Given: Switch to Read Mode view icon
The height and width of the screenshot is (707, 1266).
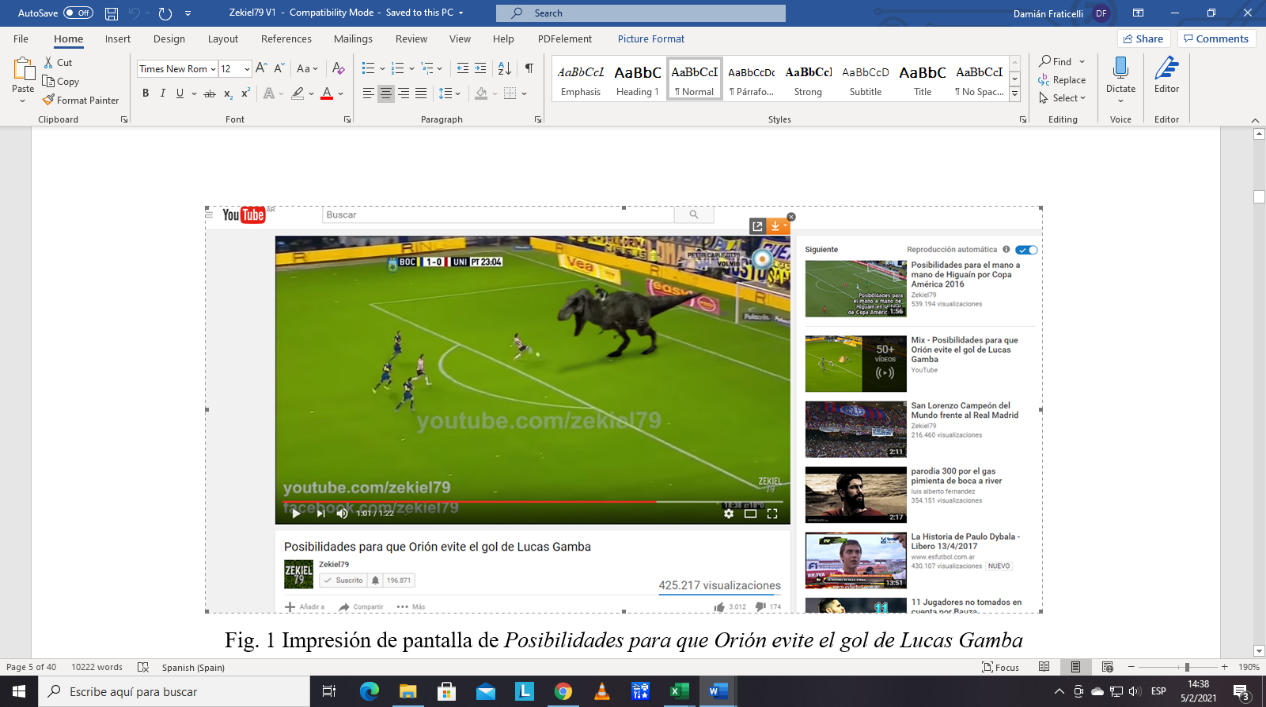Looking at the screenshot, I should pyautogui.click(x=1044, y=667).
